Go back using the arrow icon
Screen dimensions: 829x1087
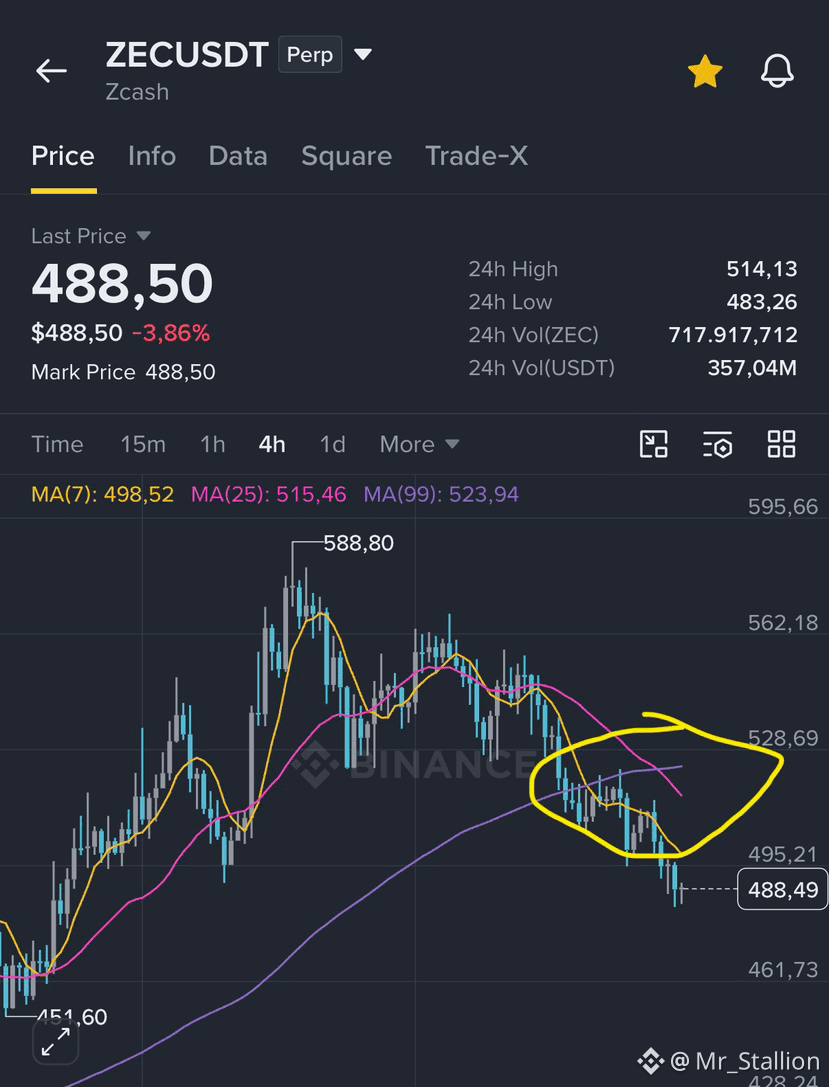[51, 71]
